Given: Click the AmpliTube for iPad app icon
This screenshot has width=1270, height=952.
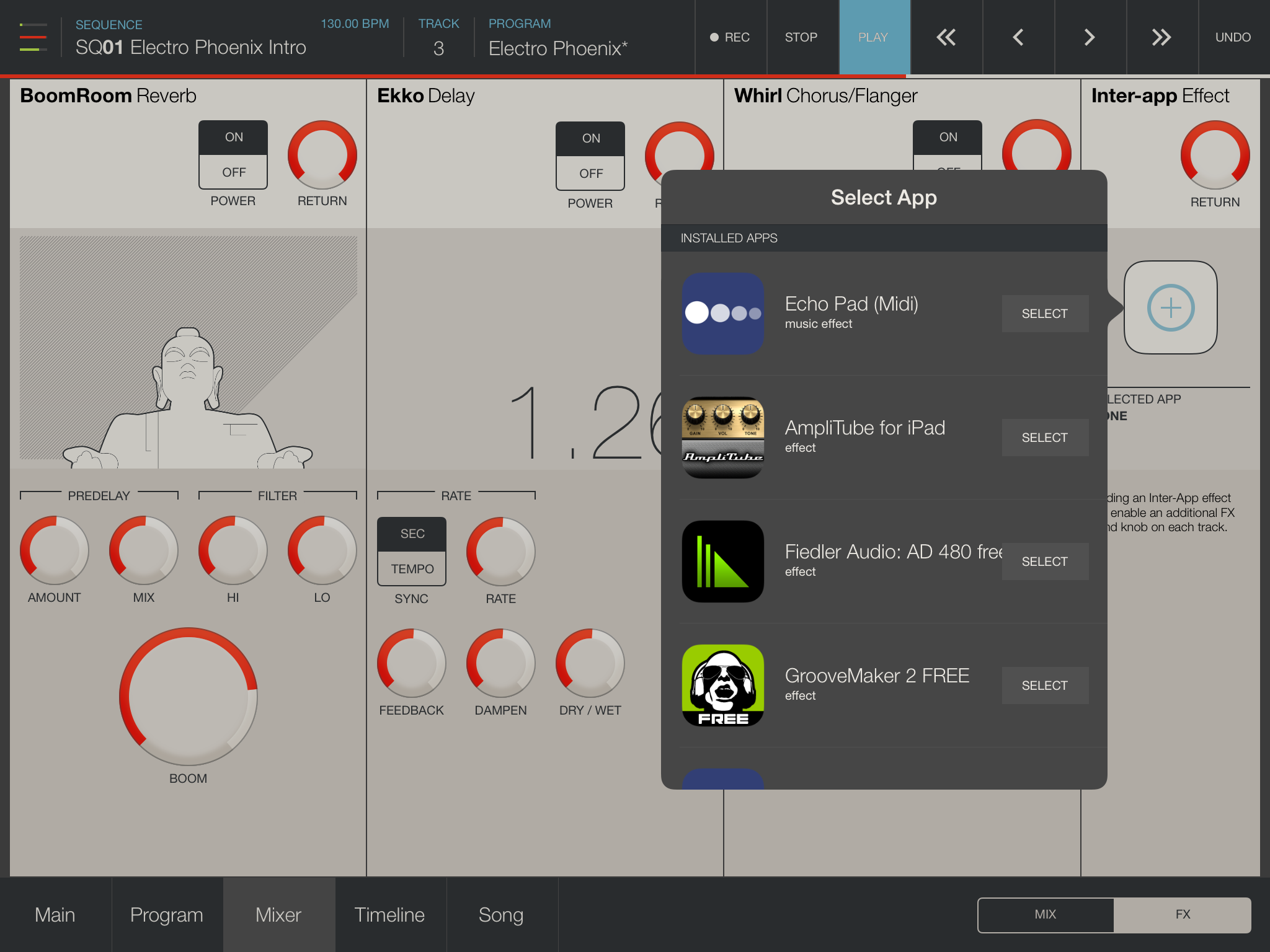Looking at the screenshot, I should (x=723, y=438).
